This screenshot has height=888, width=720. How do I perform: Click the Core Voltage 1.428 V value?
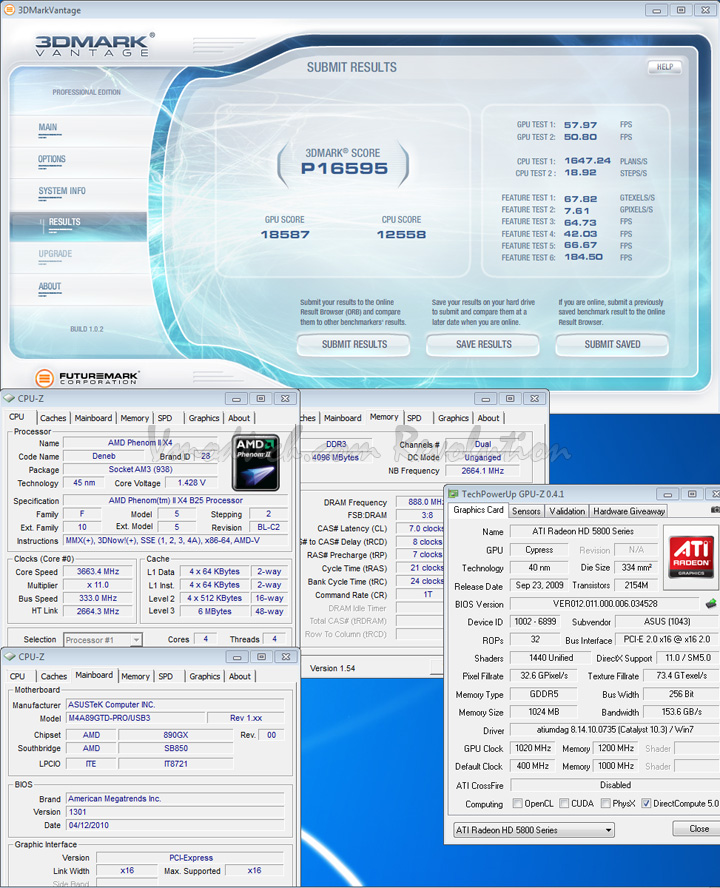coord(191,483)
